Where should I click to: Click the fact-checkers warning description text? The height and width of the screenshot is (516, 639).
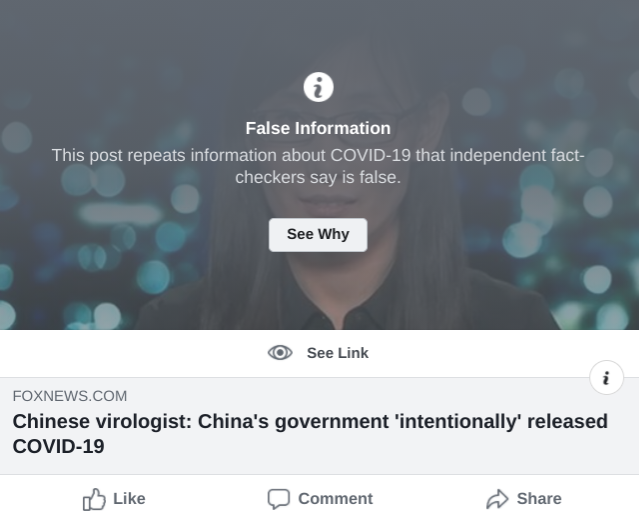(318, 166)
